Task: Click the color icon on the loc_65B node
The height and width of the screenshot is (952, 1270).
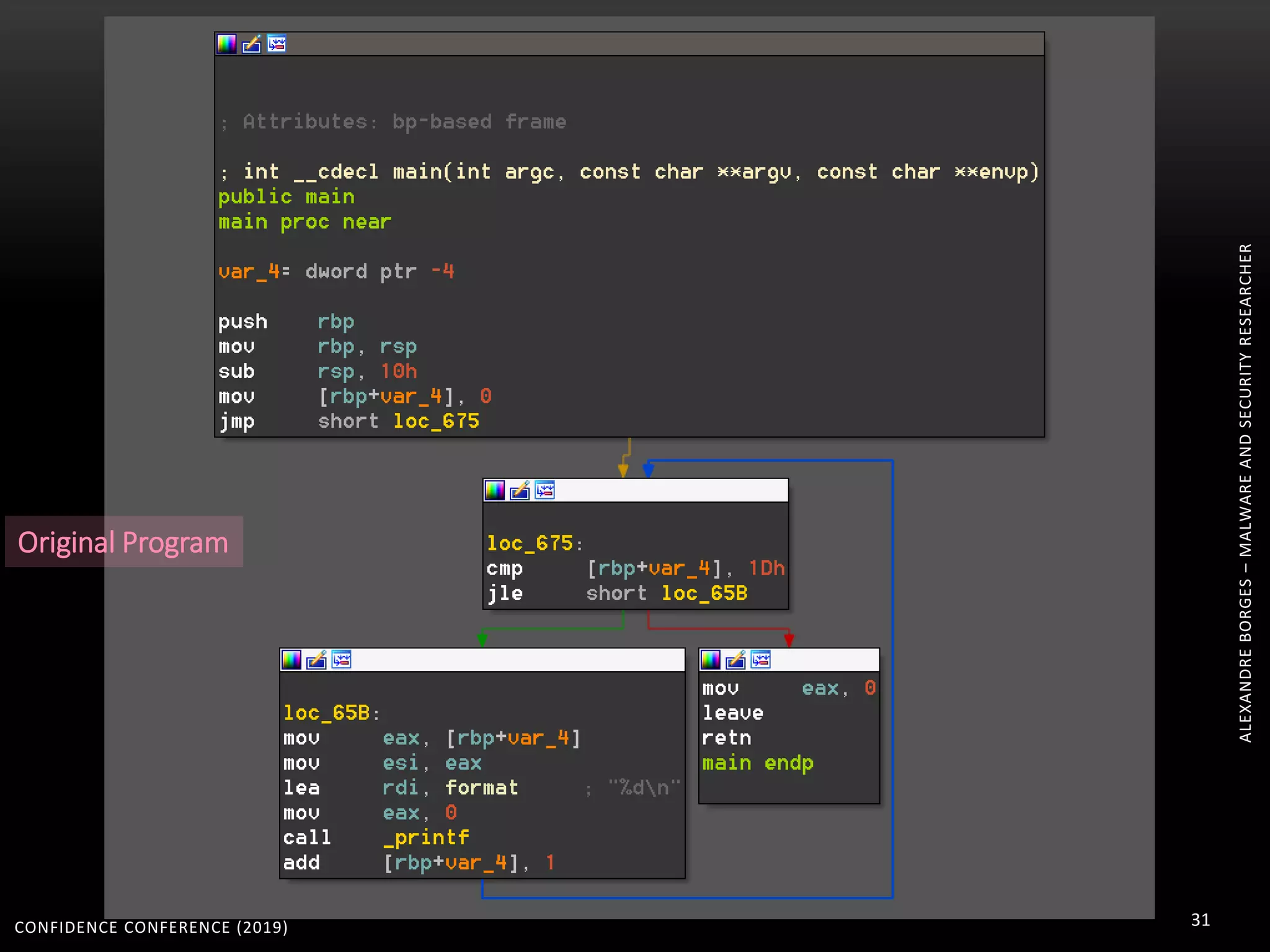Action: (291, 660)
